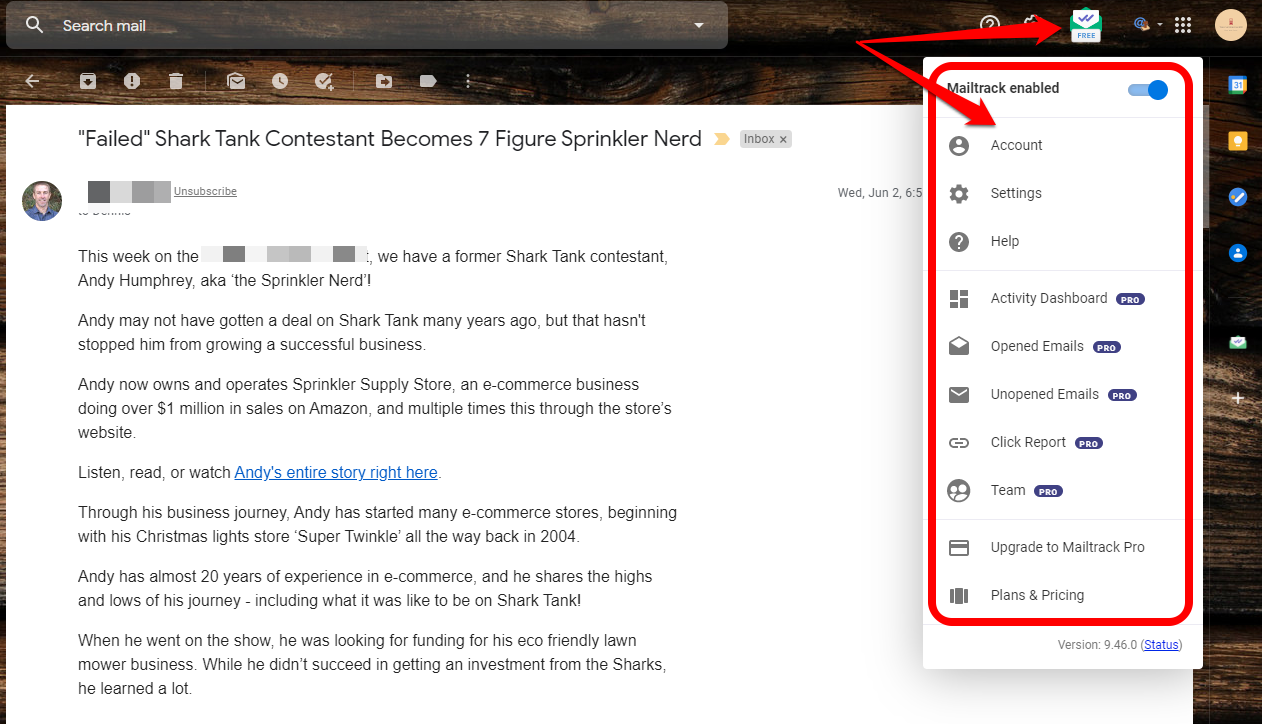Open Help in Mailtrack menu
The height and width of the screenshot is (724, 1262).
point(1062,241)
